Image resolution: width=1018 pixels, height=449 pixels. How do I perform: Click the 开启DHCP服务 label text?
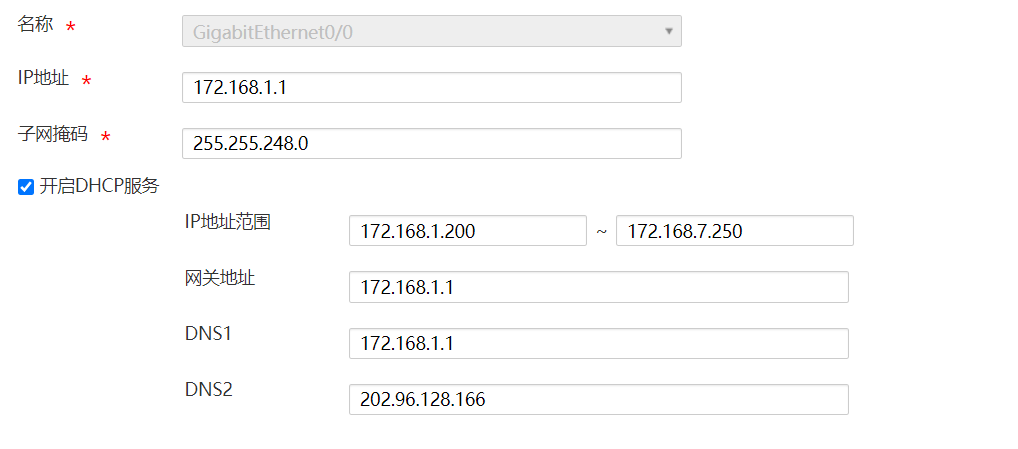[x=99, y=186]
